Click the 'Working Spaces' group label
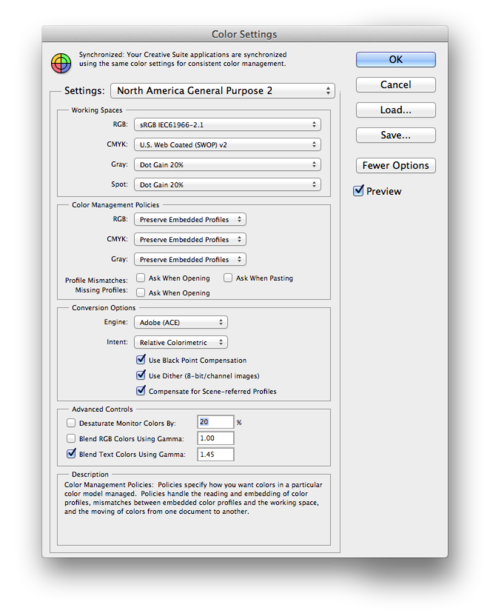The image size is (490, 616). pos(97,110)
